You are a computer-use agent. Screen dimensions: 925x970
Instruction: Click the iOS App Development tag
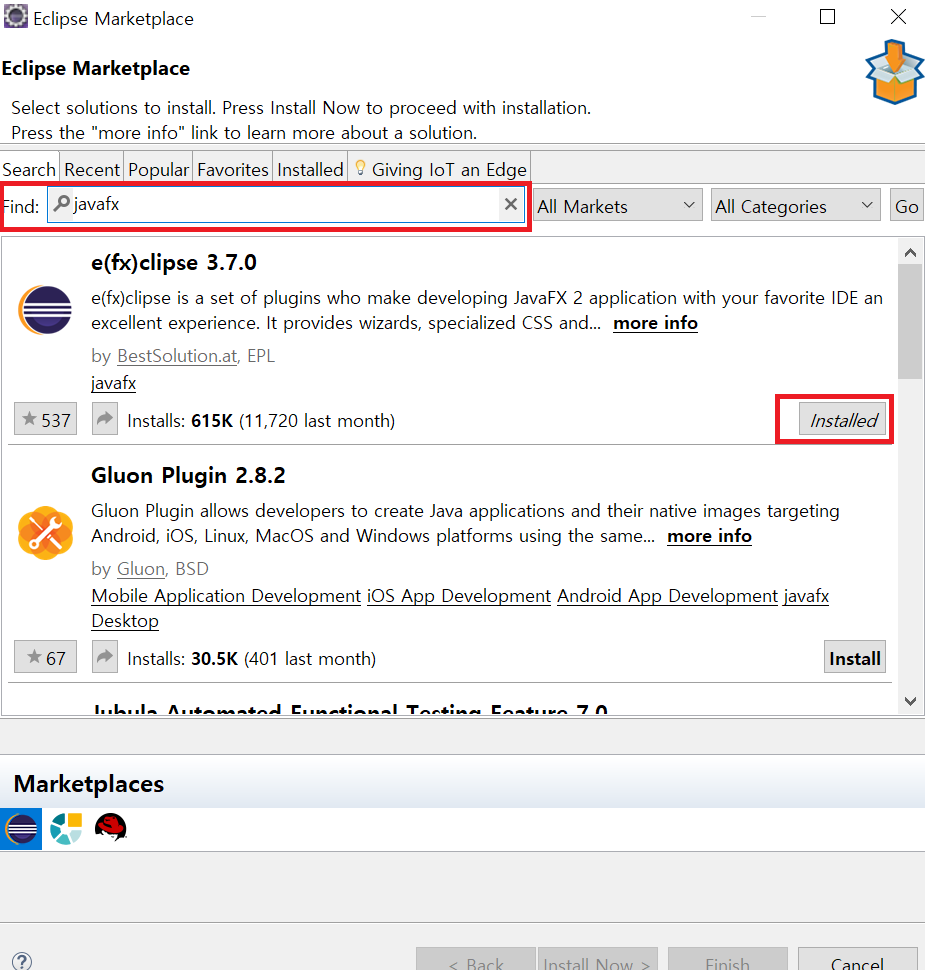point(458,596)
